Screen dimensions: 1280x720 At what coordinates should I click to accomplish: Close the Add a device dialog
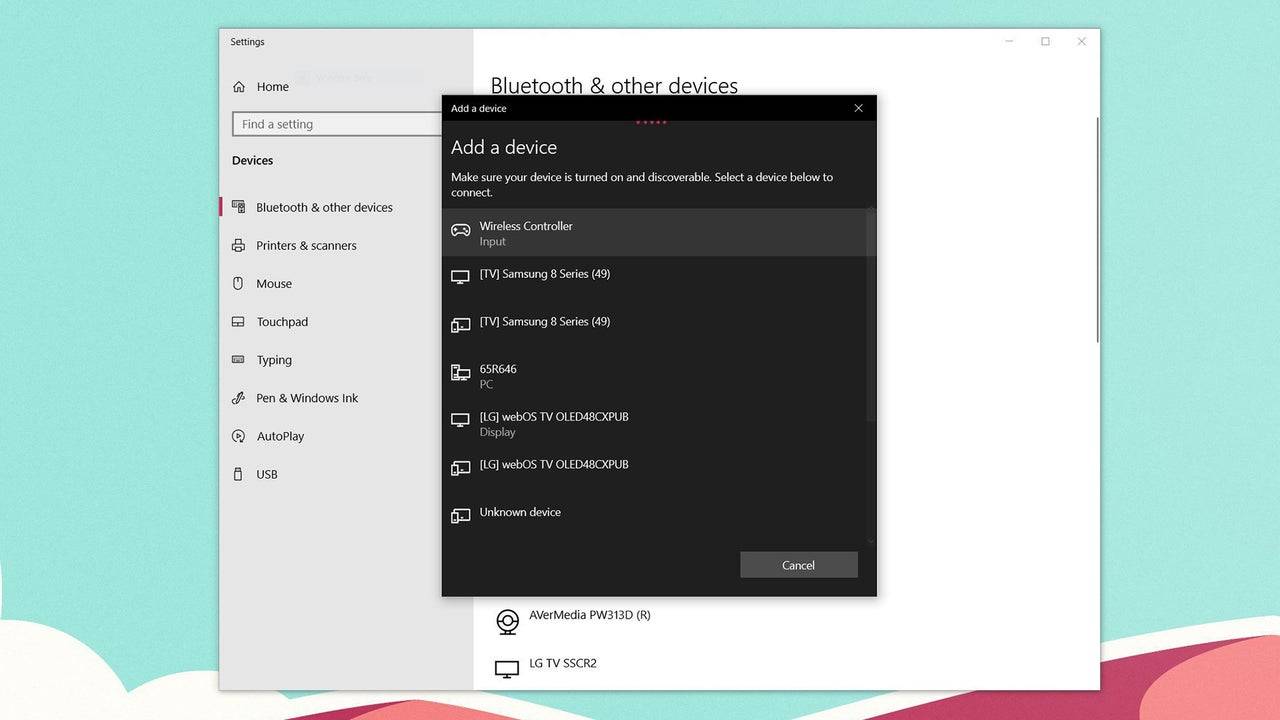tap(858, 108)
